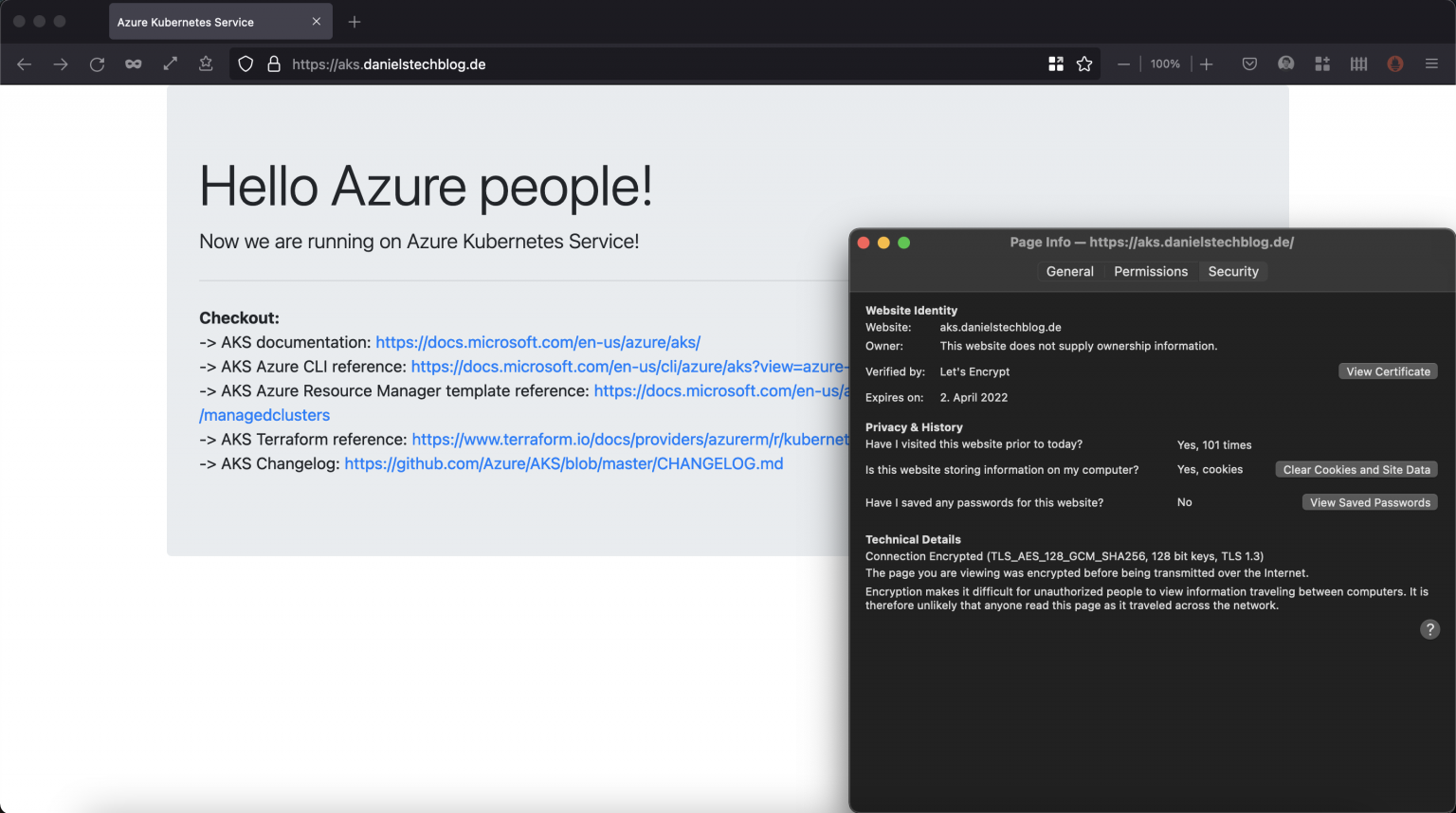
Task: Switch to the General tab
Action: pyautogui.click(x=1069, y=272)
